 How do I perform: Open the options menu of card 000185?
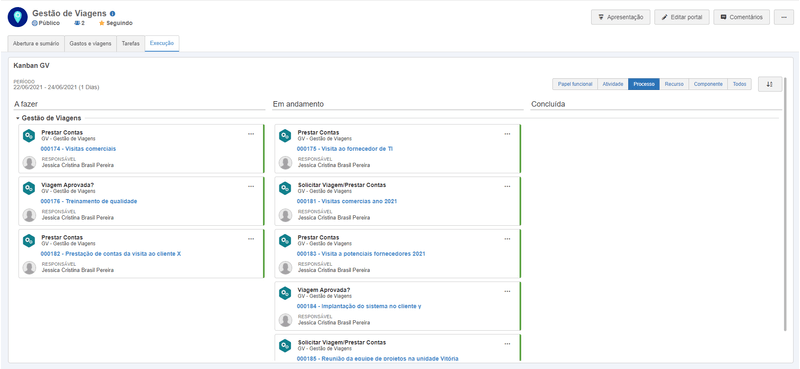pyautogui.click(x=507, y=343)
